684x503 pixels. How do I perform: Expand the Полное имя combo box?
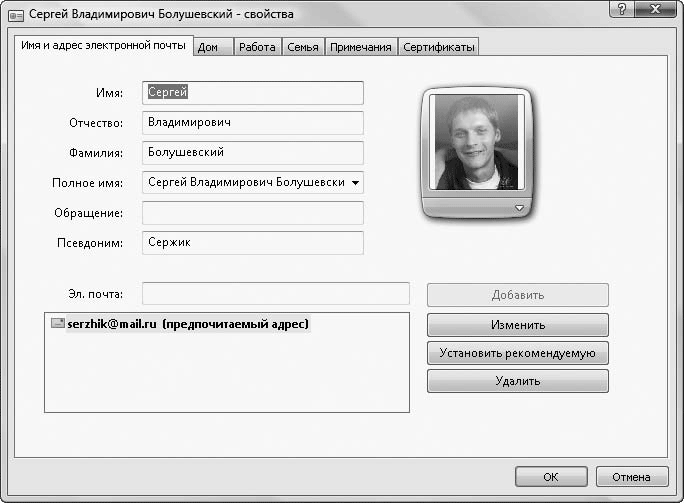(x=356, y=183)
